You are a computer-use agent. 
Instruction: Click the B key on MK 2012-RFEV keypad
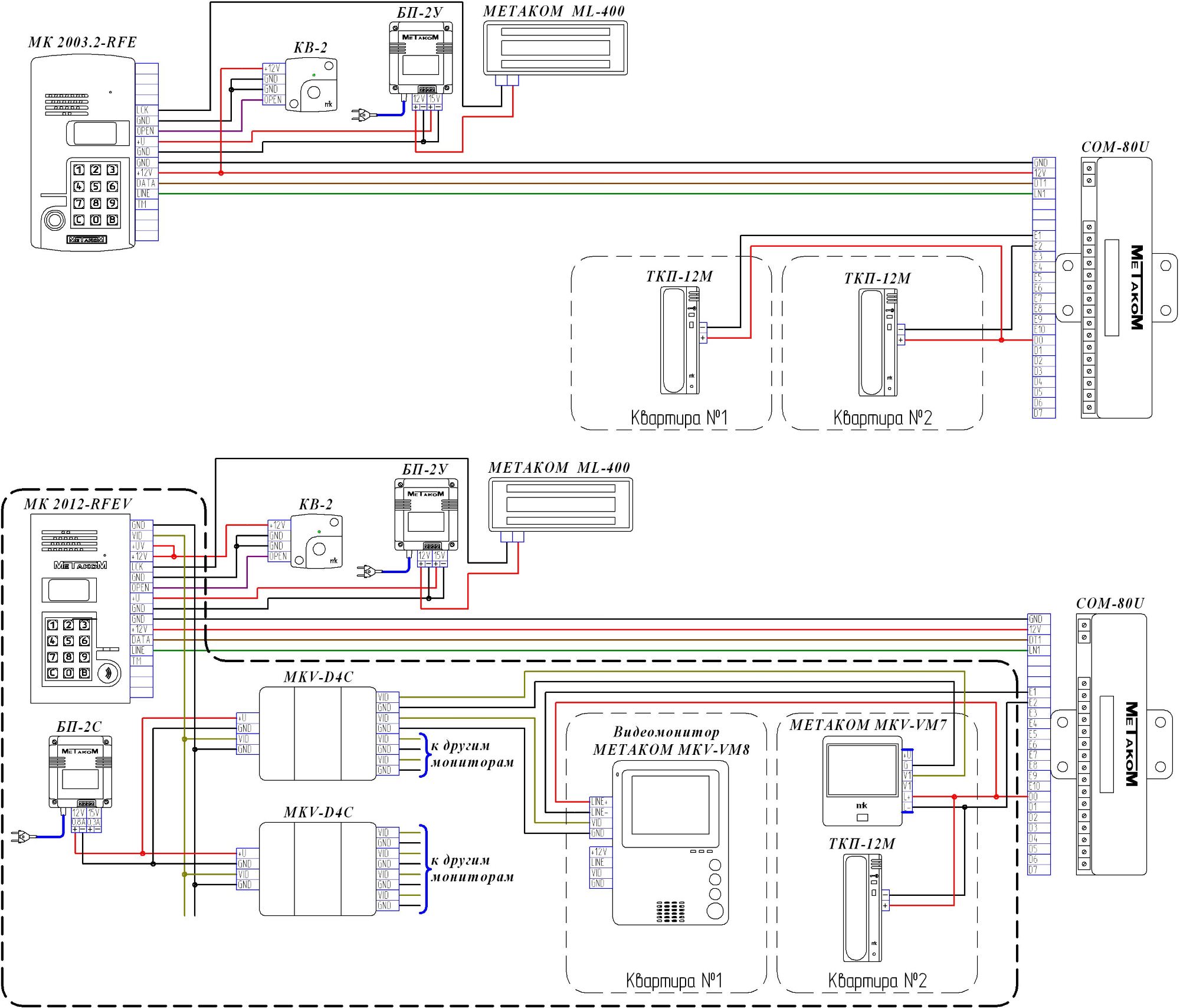tap(84, 673)
